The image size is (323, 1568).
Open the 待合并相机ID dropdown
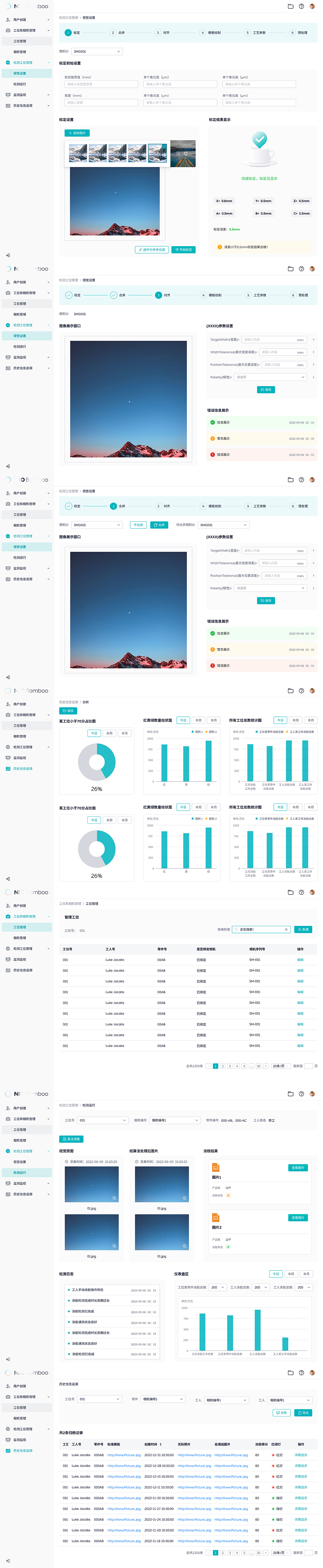coord(224,525)
